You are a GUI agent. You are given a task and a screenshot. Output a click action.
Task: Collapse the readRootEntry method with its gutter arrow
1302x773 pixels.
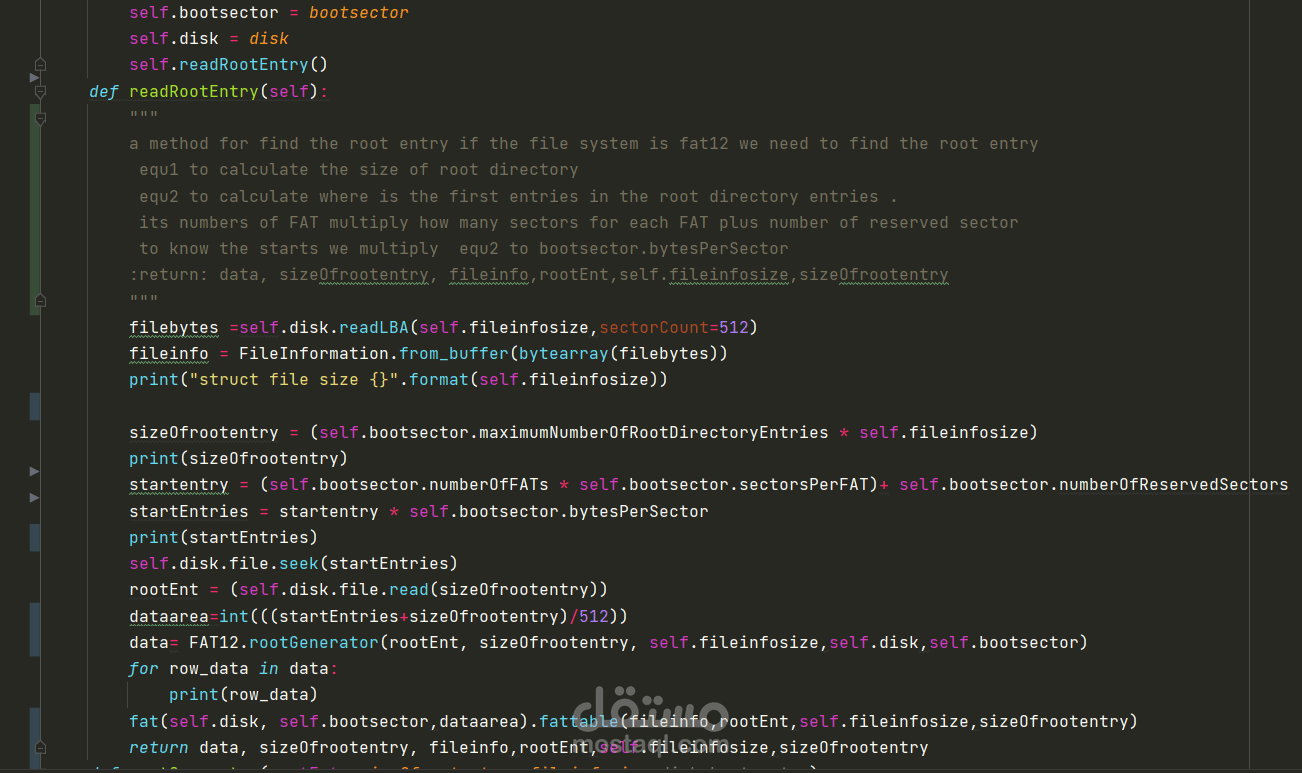(40, 91)
